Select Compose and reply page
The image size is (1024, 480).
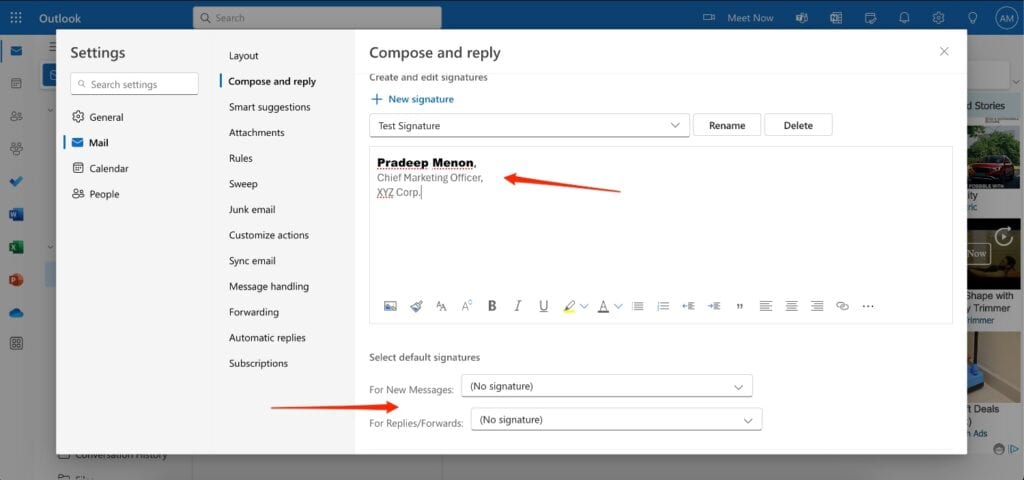(272, 82)
